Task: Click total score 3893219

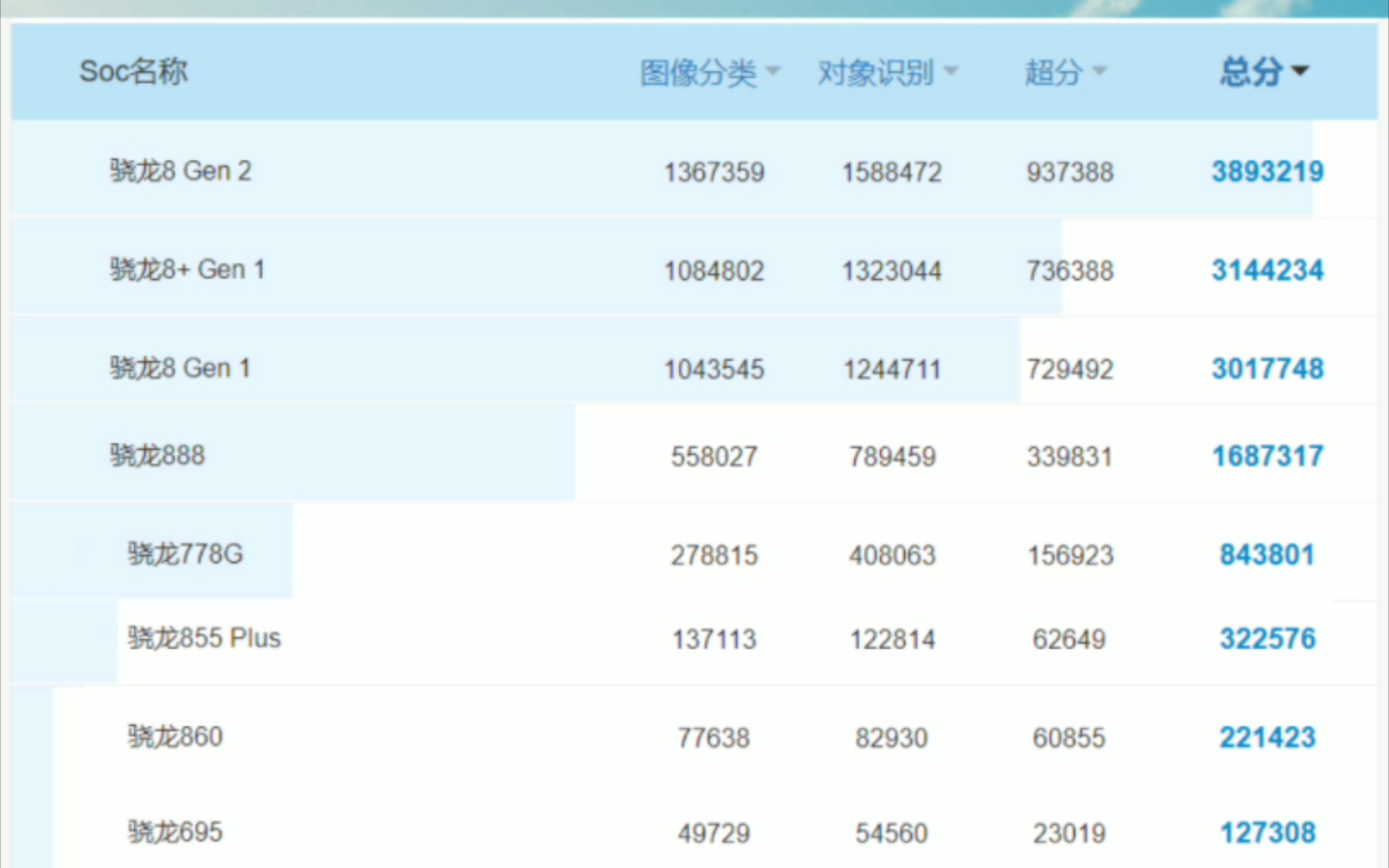Action: click(x=1268, y=171)
